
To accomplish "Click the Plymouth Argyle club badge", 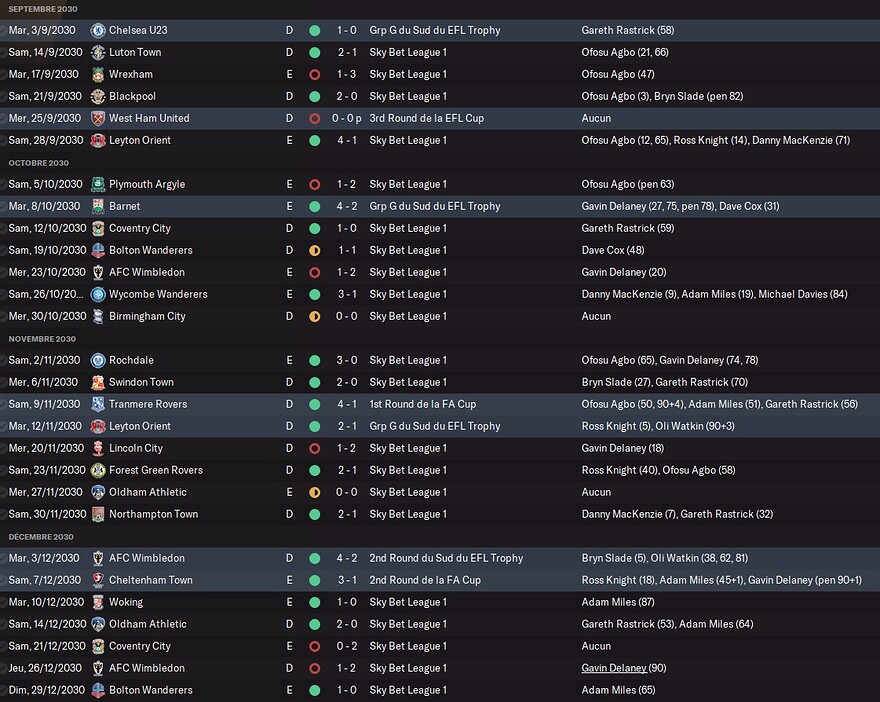I will pyautogui.click(x=98, y=184).
